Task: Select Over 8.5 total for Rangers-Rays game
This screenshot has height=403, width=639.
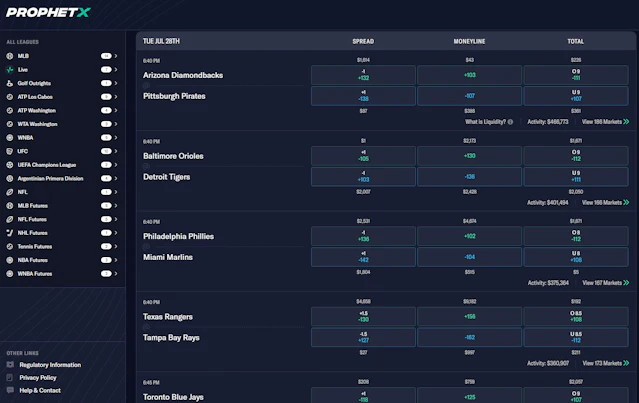Action: pos(576,316)
